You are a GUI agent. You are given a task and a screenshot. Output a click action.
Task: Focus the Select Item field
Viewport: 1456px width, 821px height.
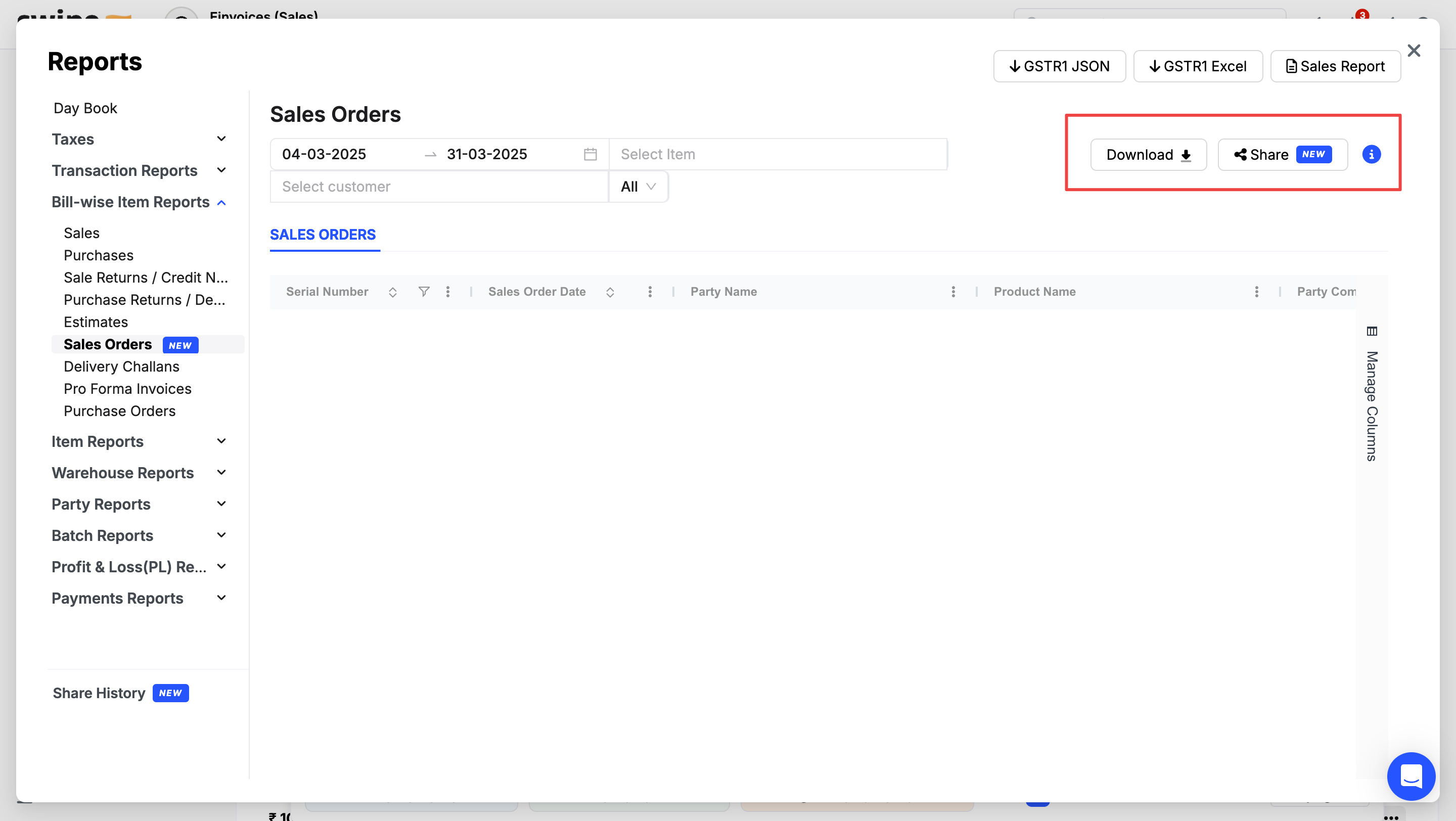tap(778, 154)
